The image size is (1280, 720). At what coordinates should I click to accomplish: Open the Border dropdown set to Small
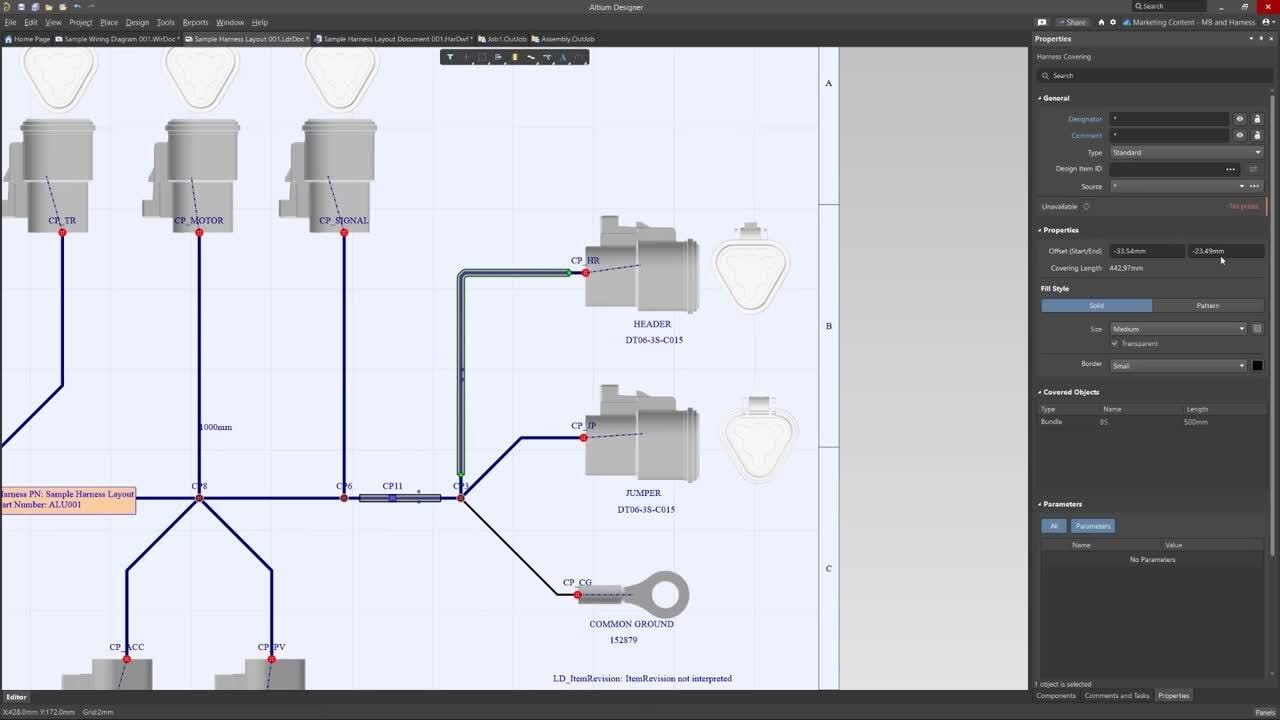coord(1178,365)
